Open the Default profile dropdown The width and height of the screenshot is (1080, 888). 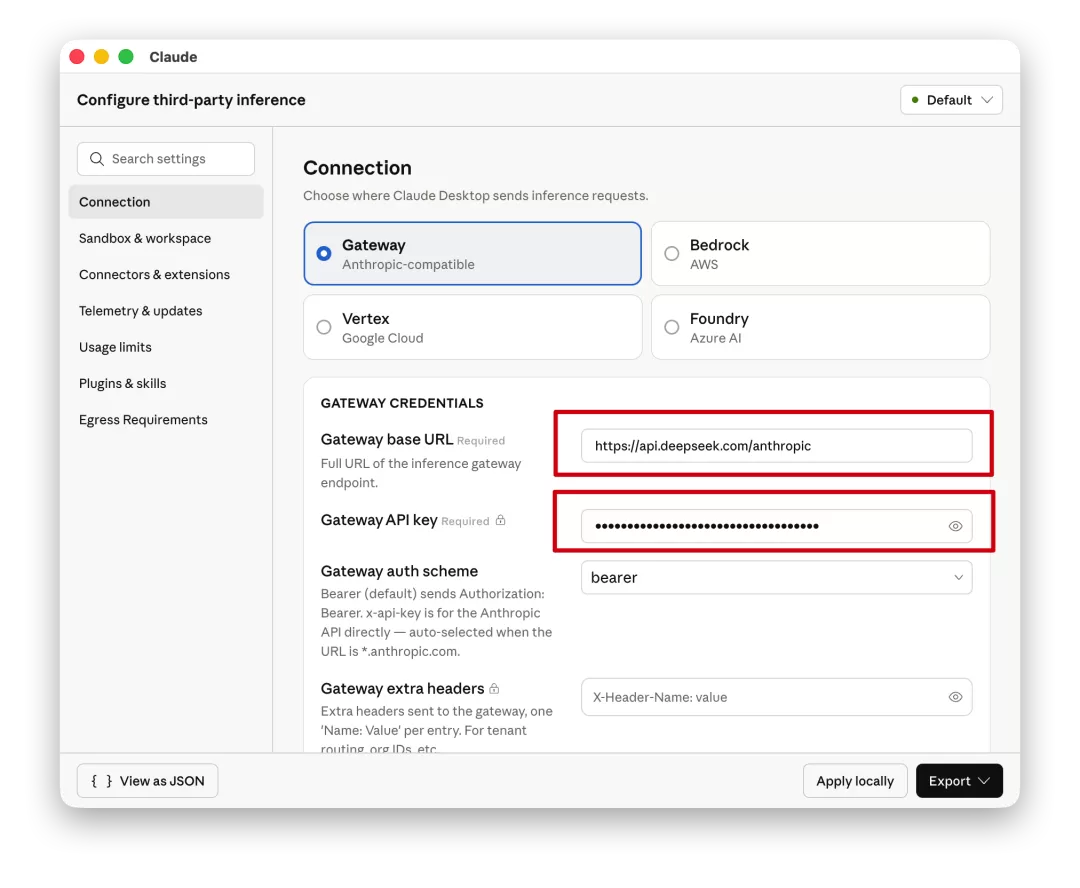point(951,100)
